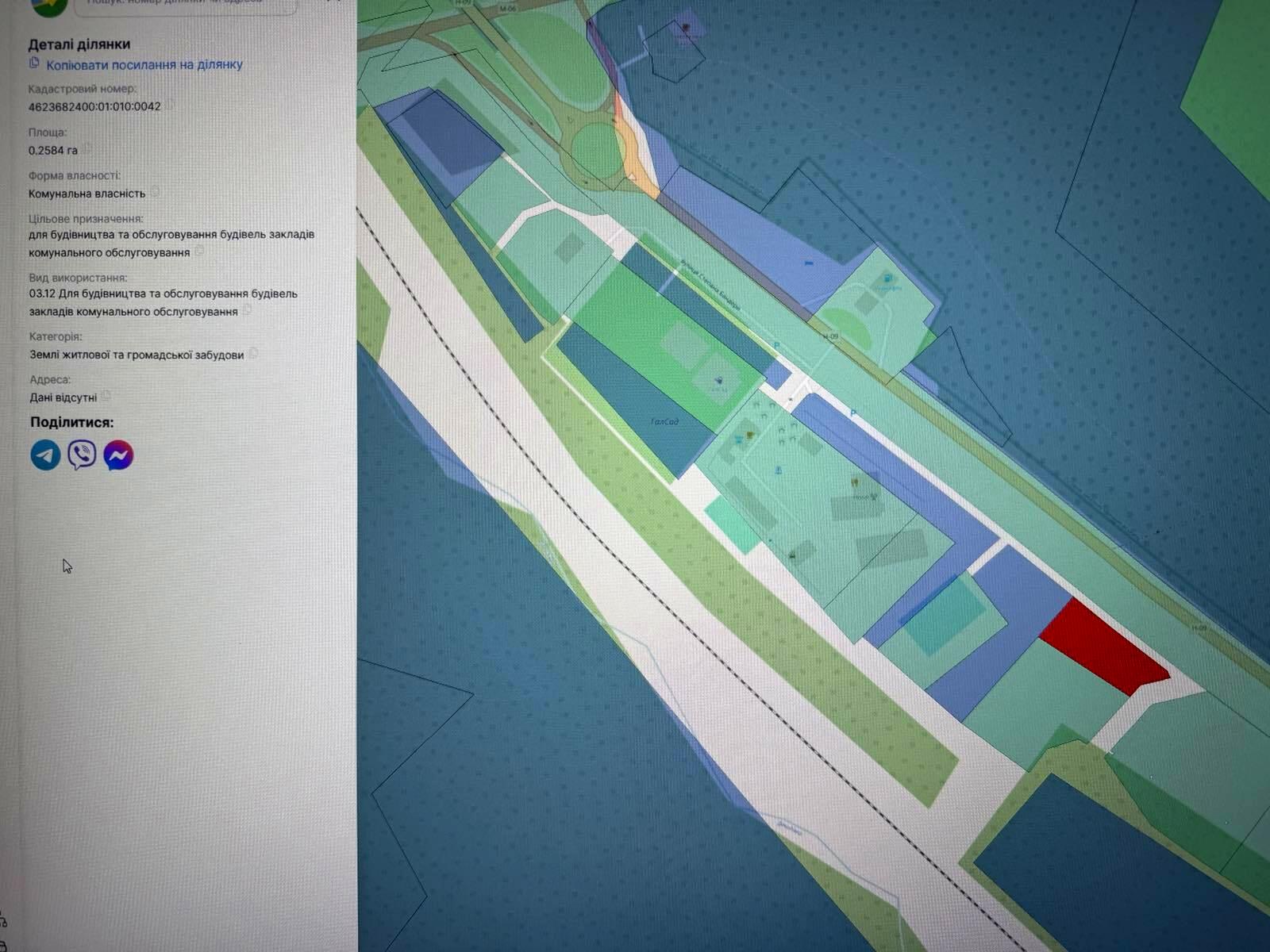
Task: Share the parcel via Messenger
Action: [x=118, y=455]
